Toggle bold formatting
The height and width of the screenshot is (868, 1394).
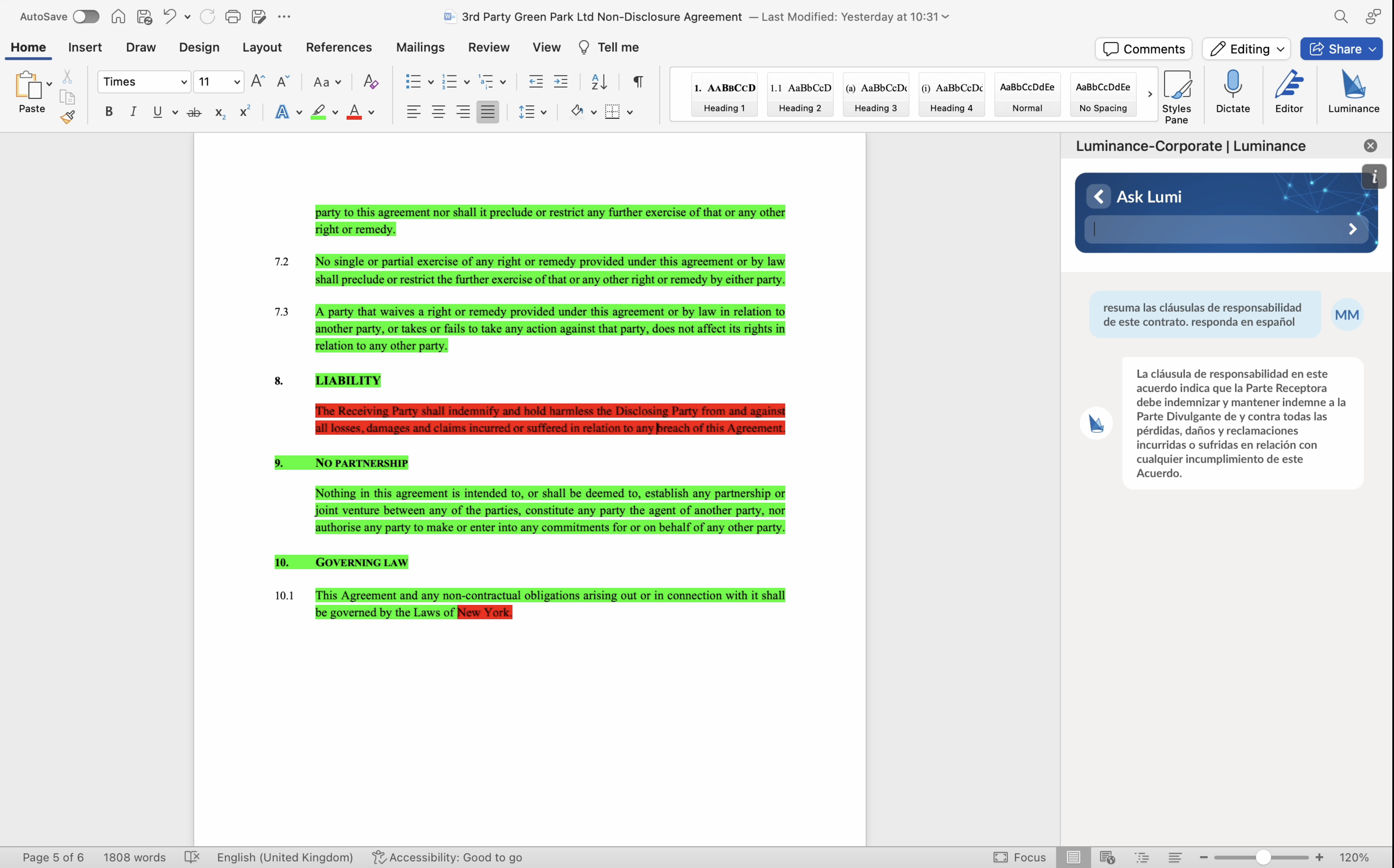coord(108,112)
